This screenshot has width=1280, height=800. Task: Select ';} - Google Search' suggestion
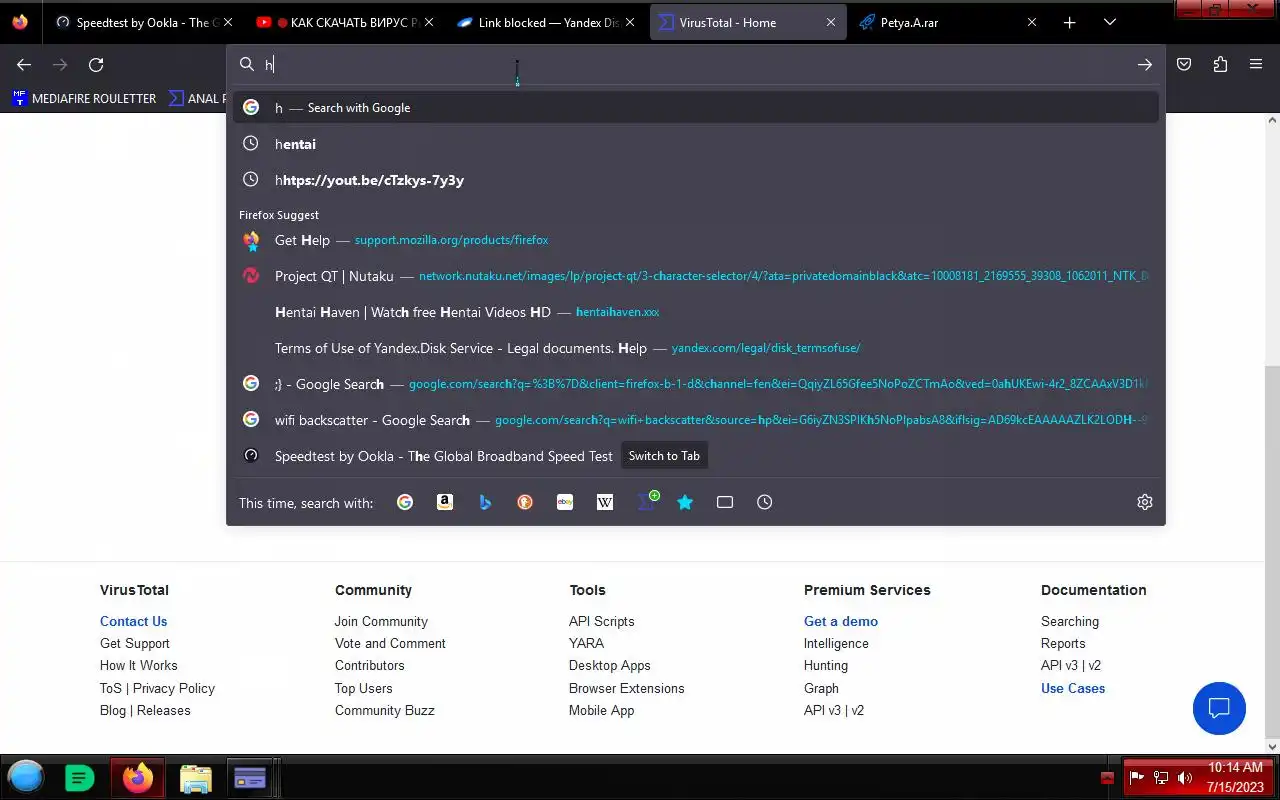[696, 384]
